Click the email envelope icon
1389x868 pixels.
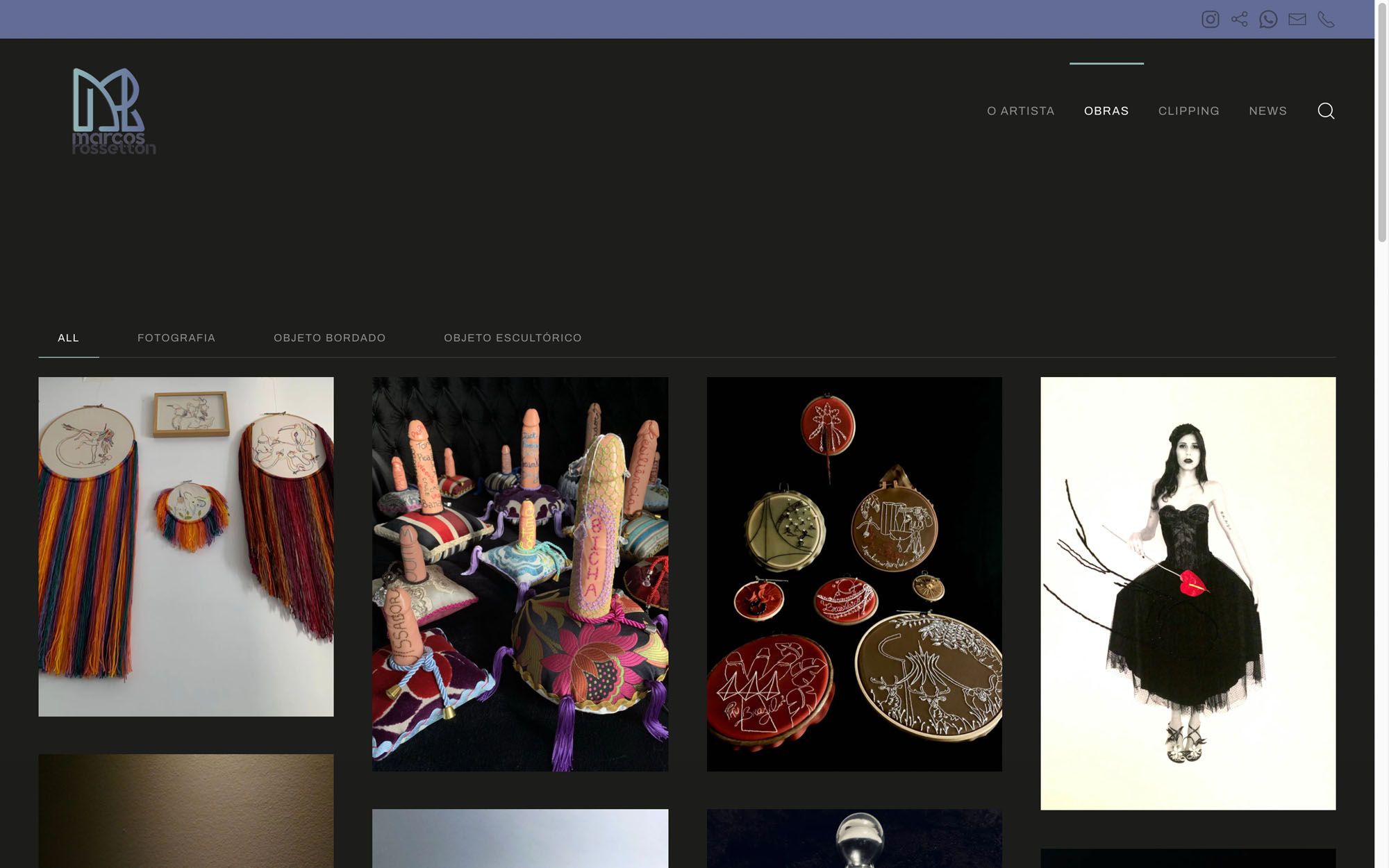[1297, 19]
